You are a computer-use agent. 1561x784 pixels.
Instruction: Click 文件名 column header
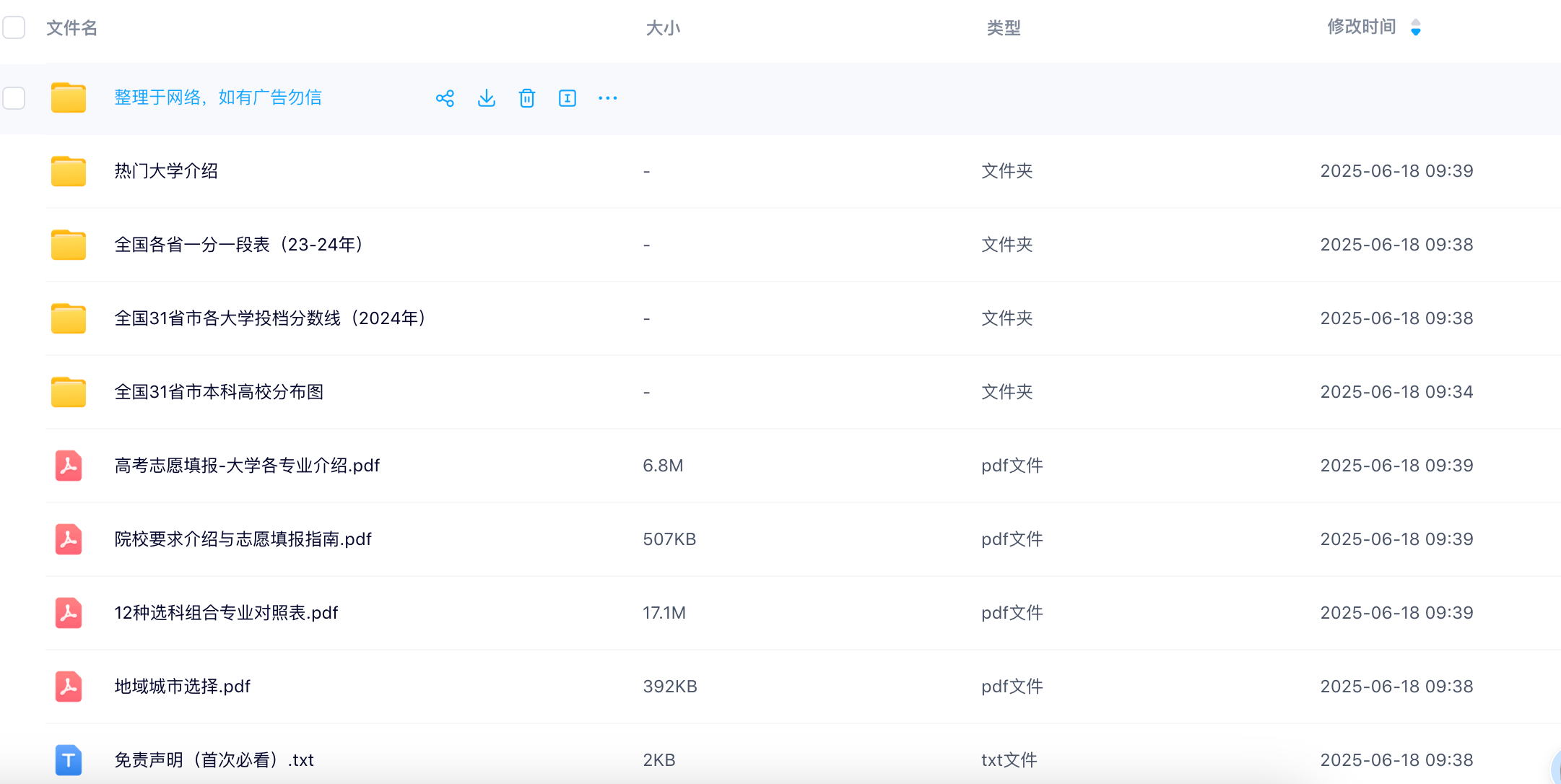[71, 27]
